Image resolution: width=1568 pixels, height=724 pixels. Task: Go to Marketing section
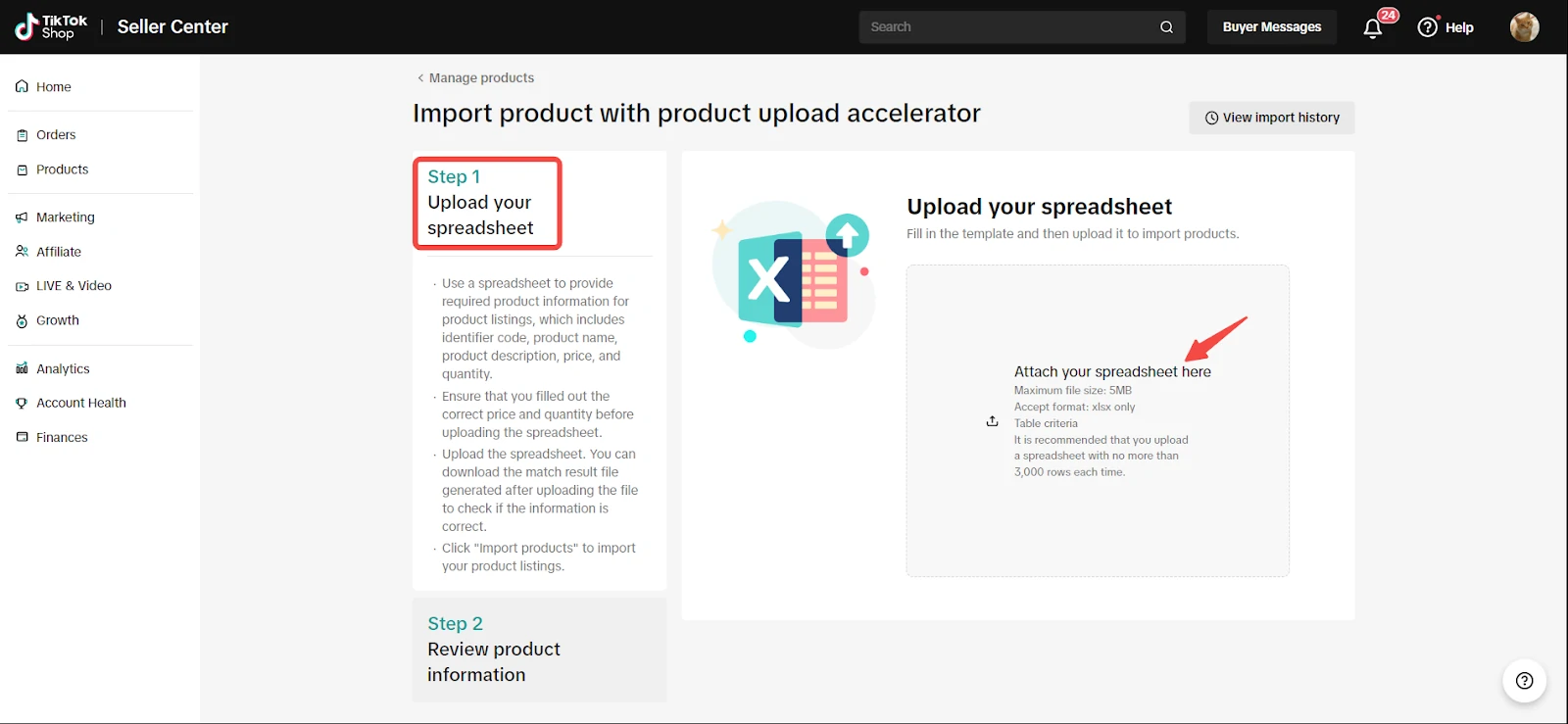pos(65,217)
